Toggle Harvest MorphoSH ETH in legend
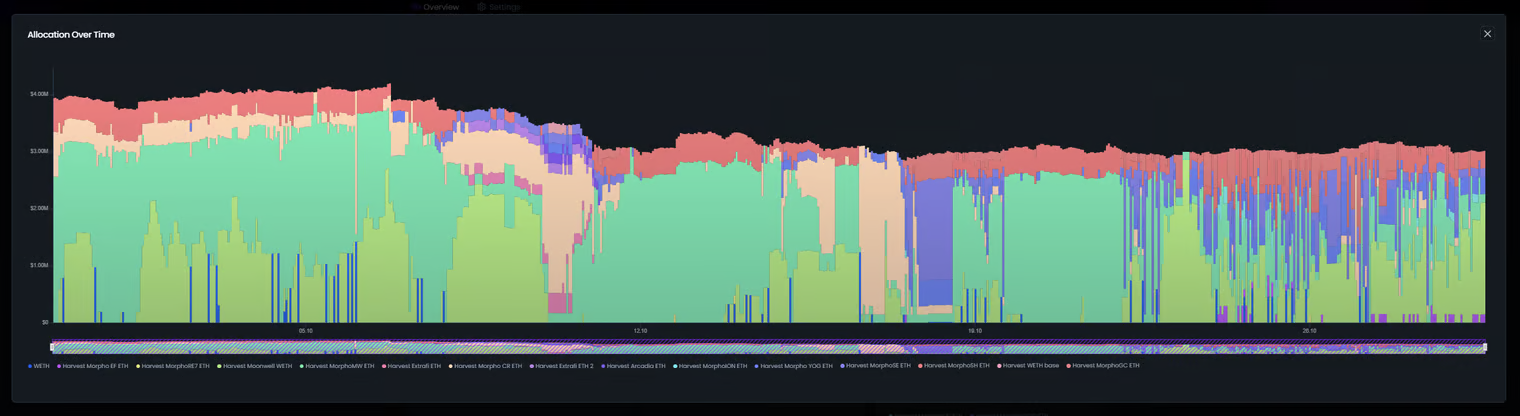Screen dimensions: 1520x416 click(956, 366)
